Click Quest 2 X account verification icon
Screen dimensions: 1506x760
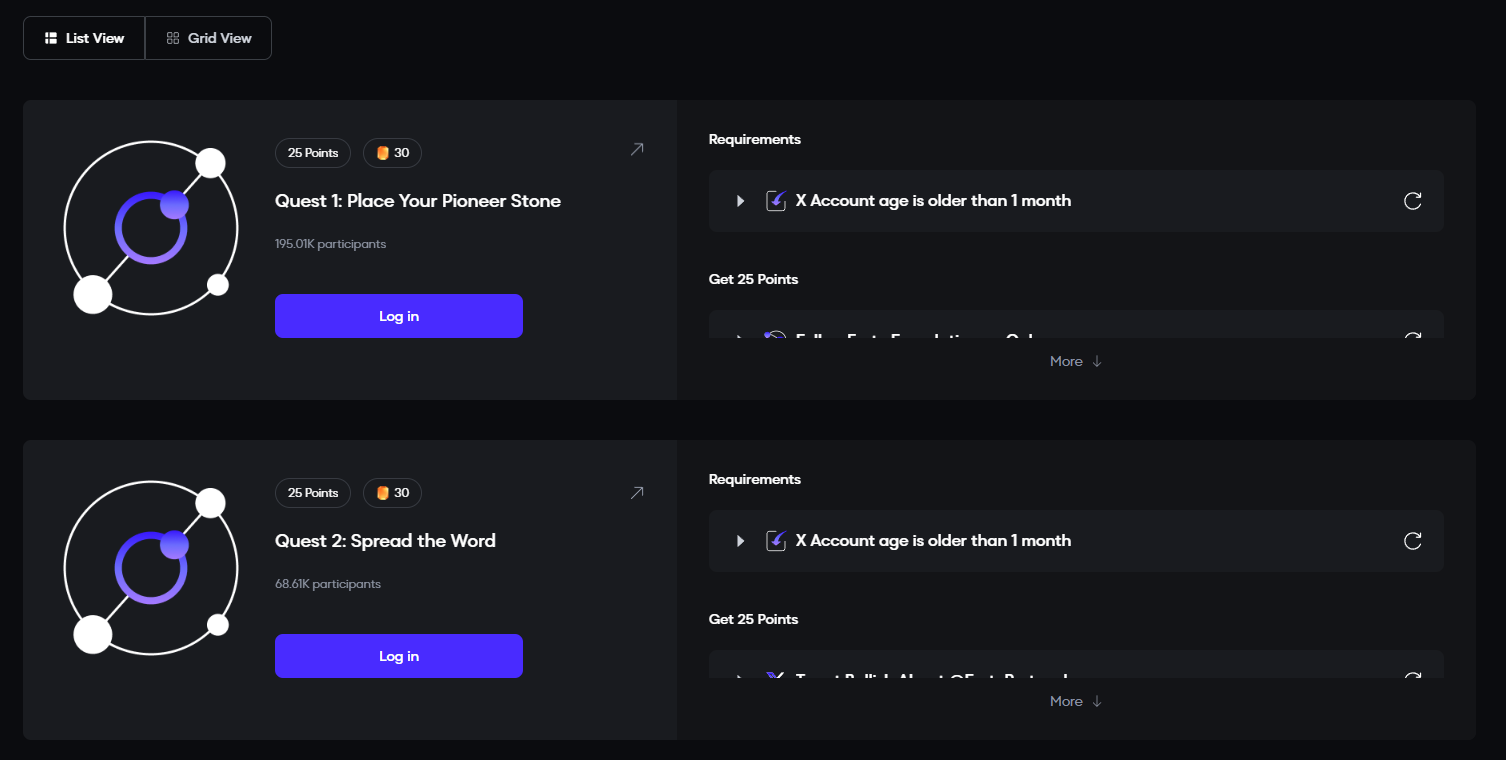click(776, 541)
